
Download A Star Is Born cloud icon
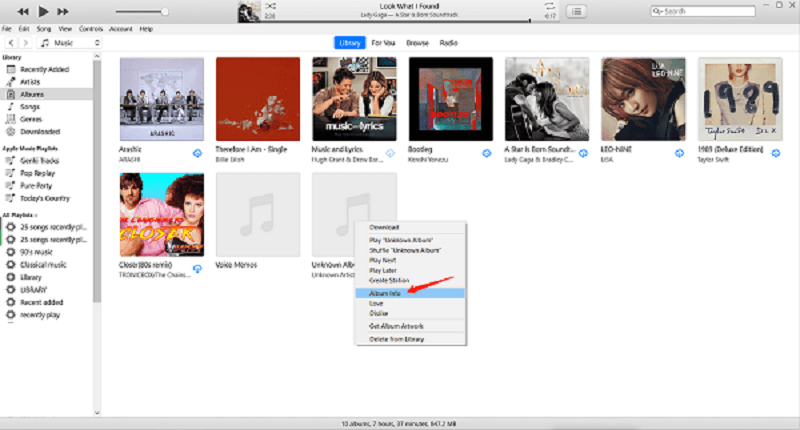(583, 153)
